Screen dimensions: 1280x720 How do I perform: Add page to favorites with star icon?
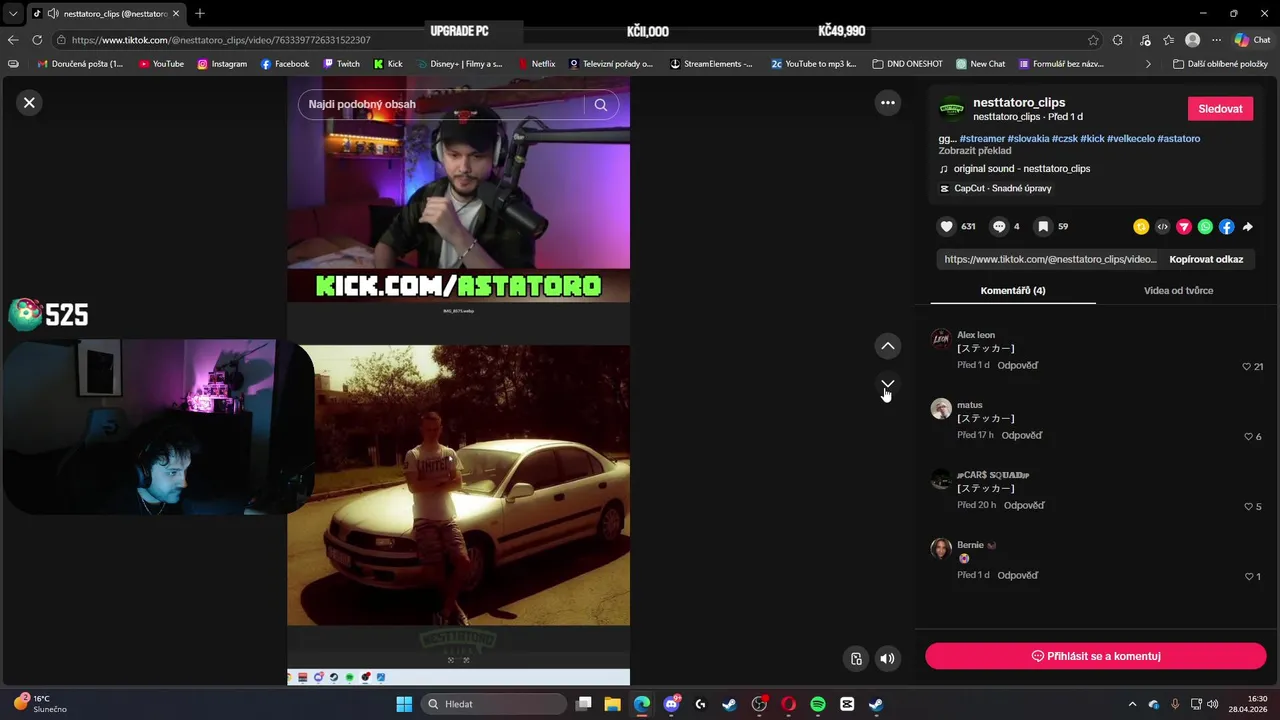1093,40
